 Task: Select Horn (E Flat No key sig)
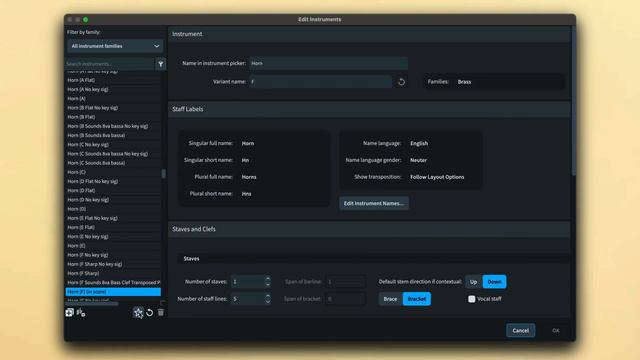point(113,218)
